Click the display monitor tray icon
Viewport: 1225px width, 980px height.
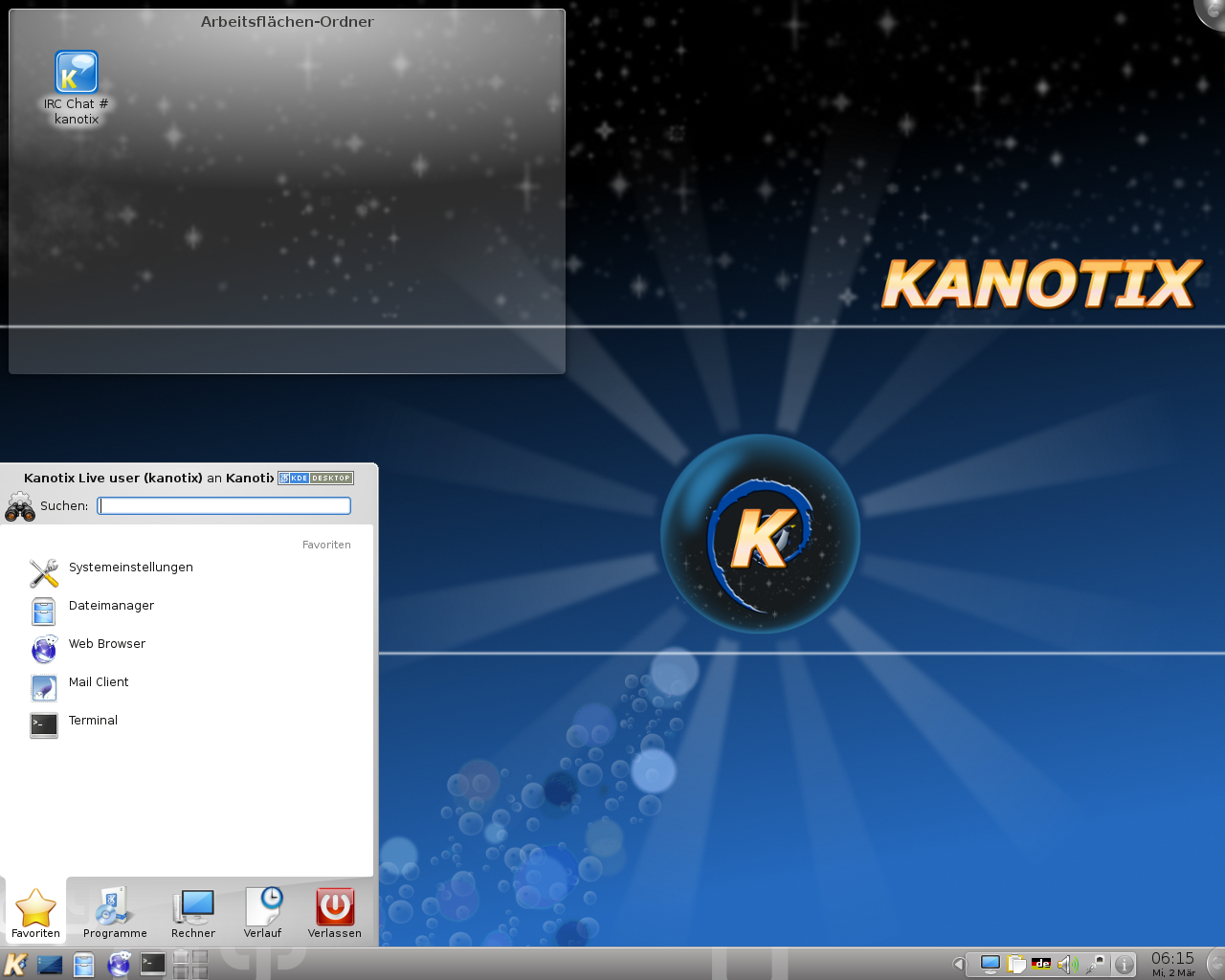(991, 964)
